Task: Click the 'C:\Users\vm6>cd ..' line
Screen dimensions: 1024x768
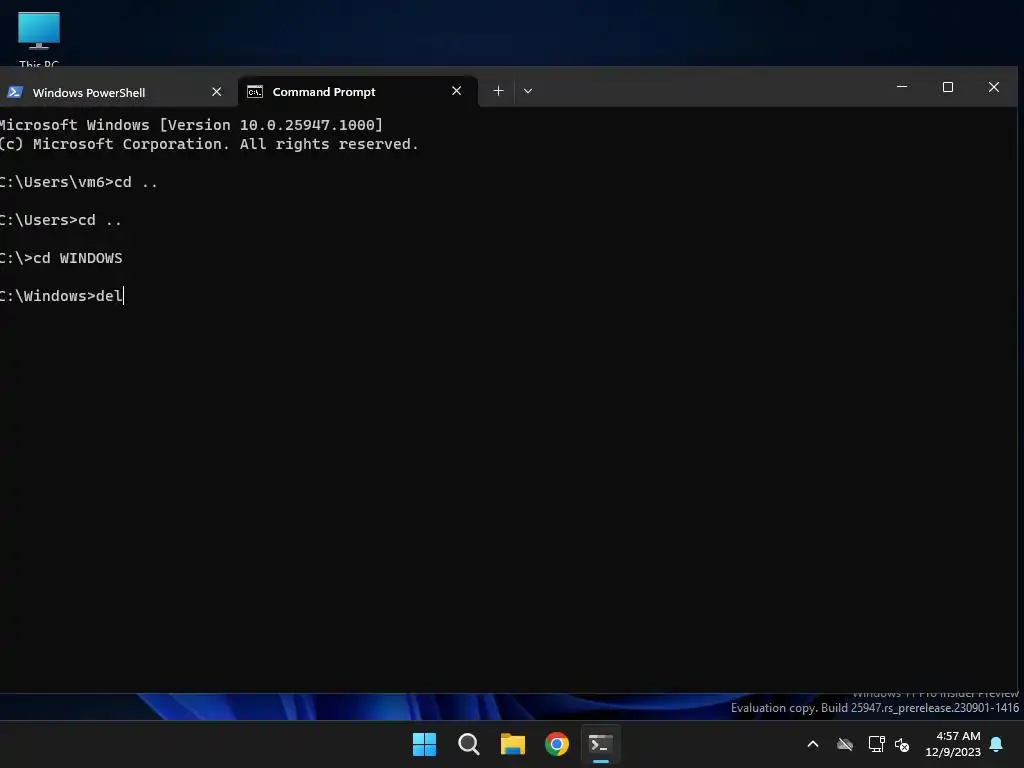Action: point(78,182)
